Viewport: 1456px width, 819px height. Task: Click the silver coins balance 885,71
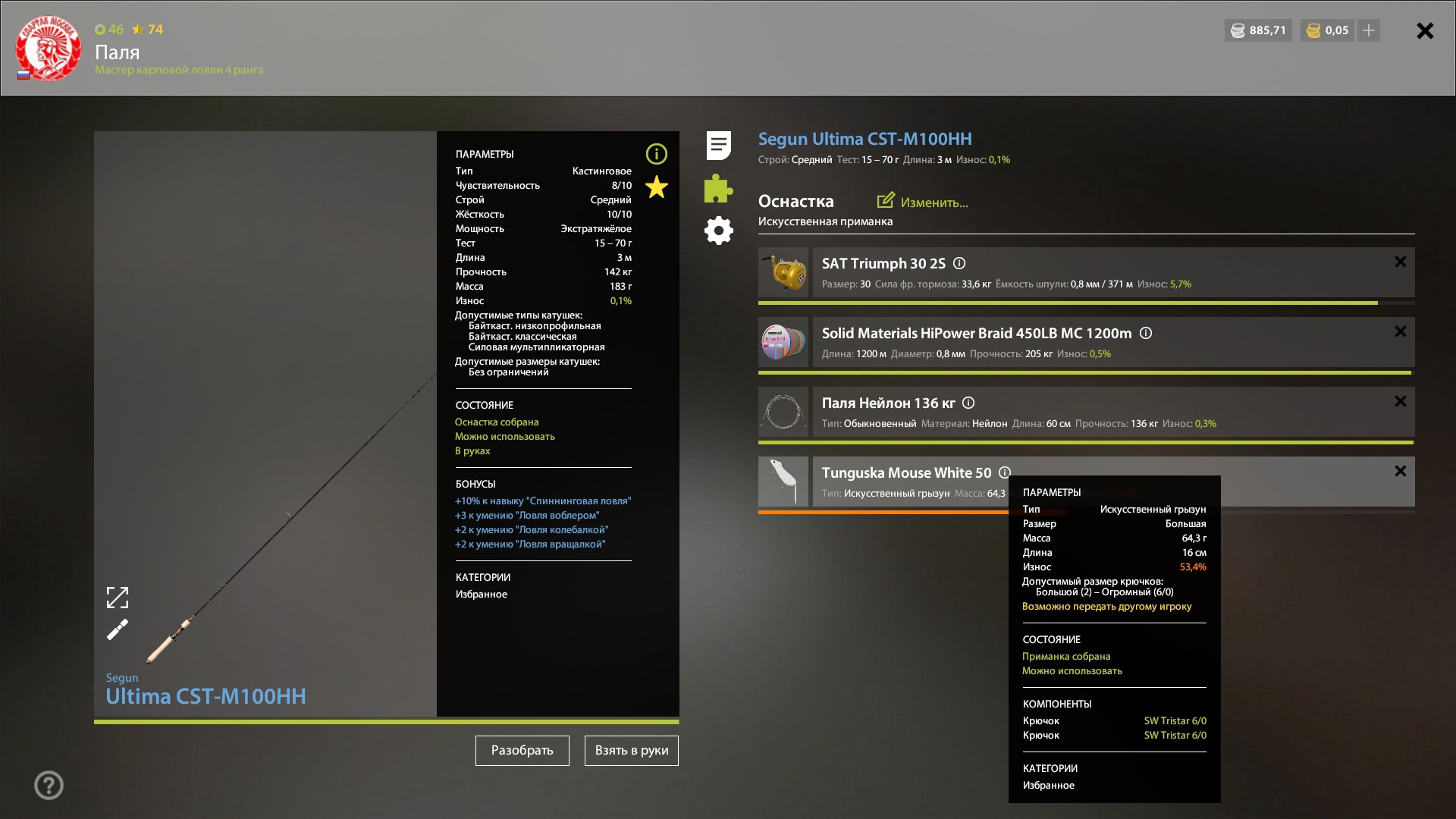pos(1258,30)
